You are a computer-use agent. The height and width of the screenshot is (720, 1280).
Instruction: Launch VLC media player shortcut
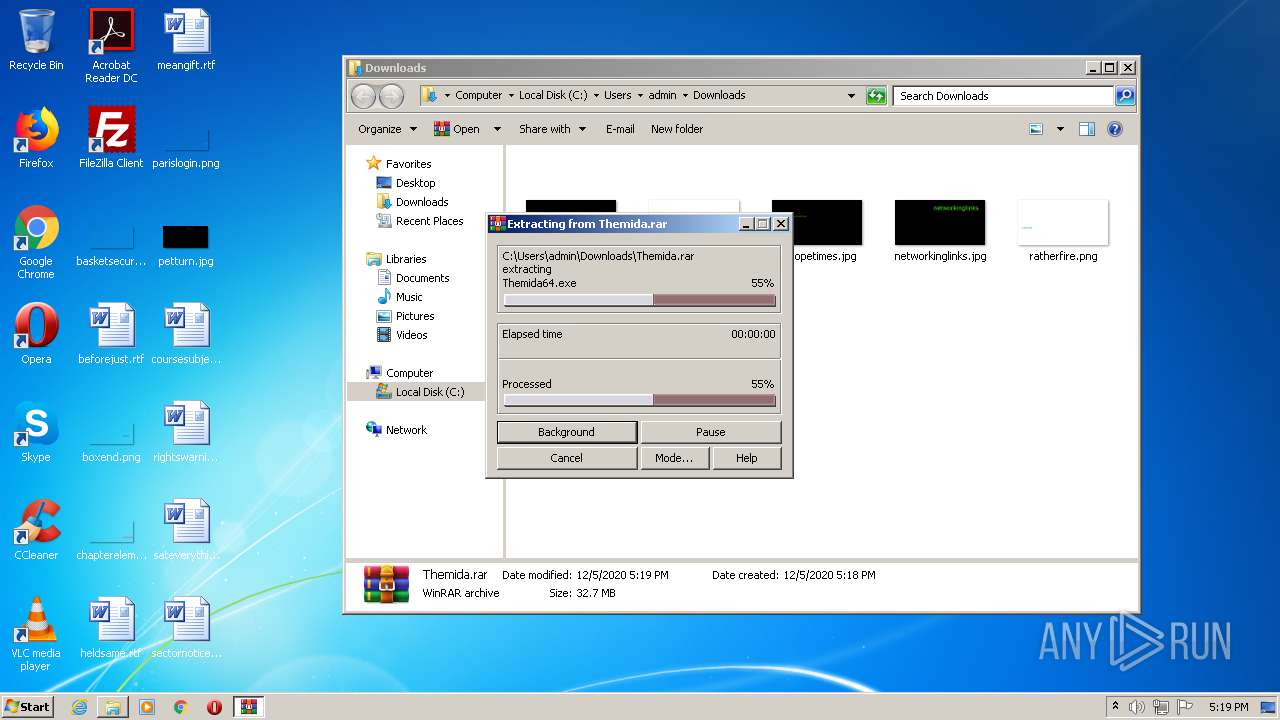36,635
